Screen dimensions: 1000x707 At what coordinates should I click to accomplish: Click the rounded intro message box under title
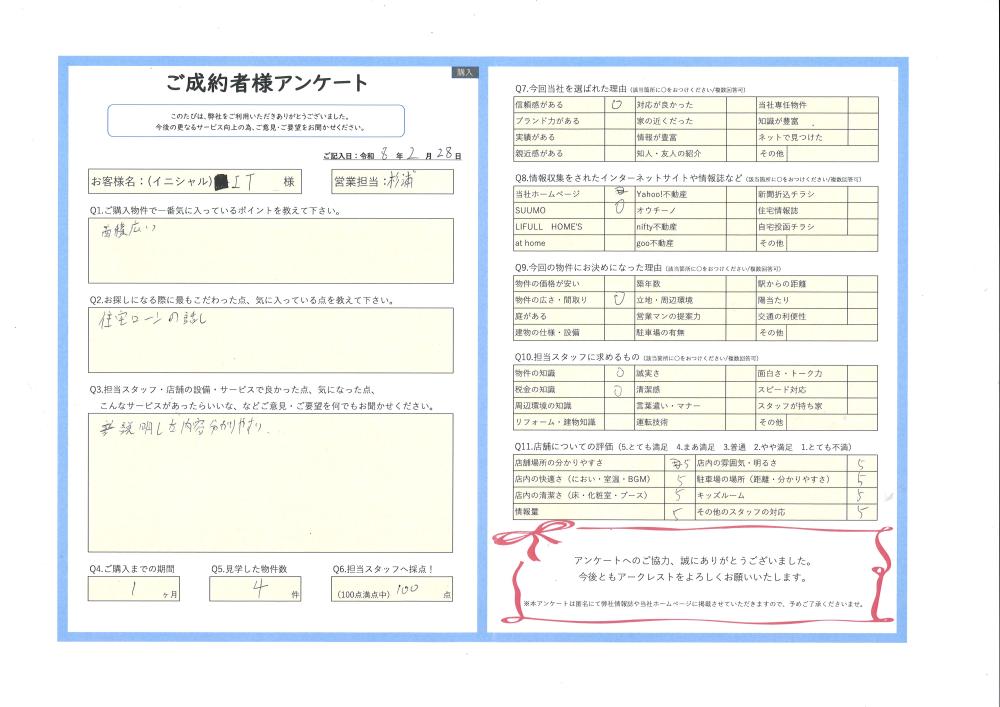(x=256, y=121)
